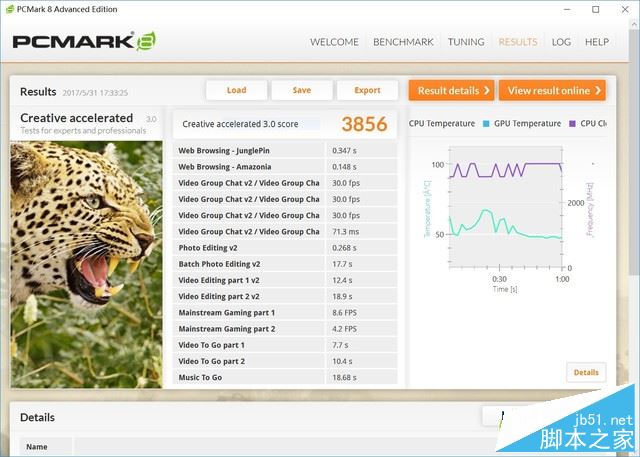Click the CPU Temperature legend label
The height and width of the screenshot is (457, 640).
point(442,124)
